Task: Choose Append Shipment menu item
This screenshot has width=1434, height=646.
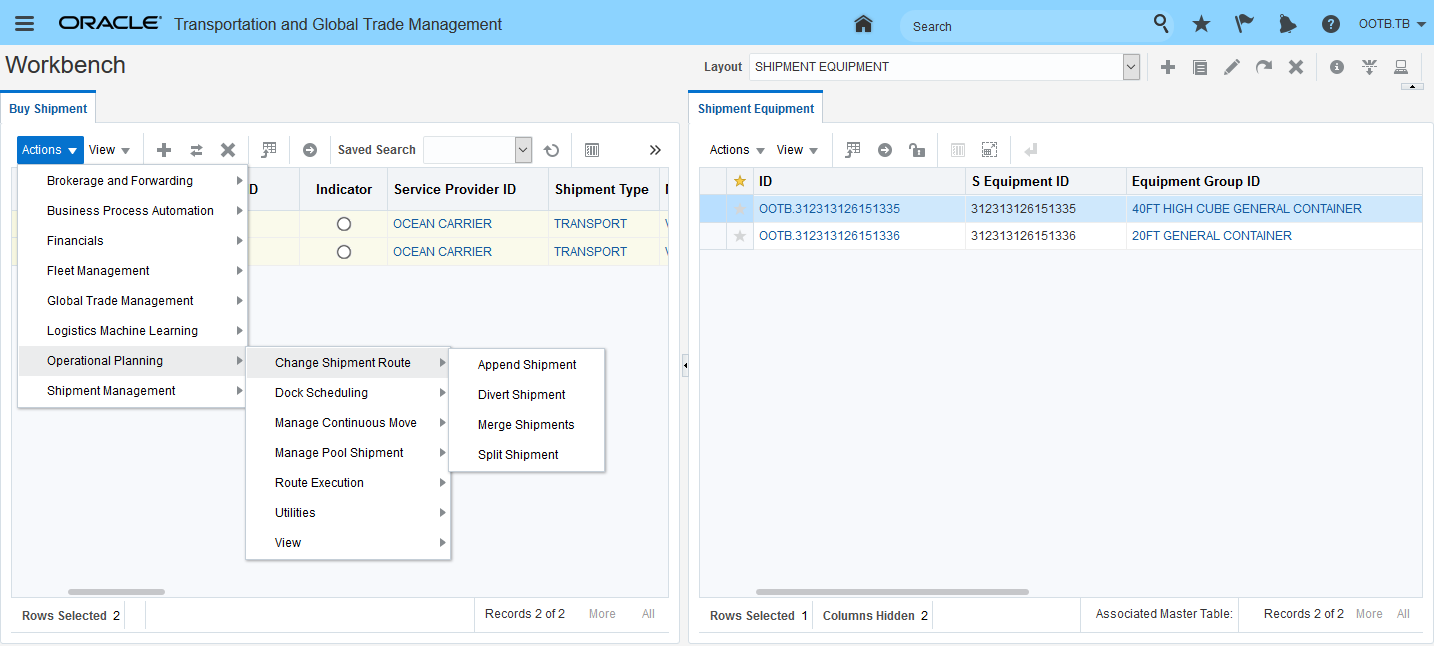Action: click(x=527, y=365)
